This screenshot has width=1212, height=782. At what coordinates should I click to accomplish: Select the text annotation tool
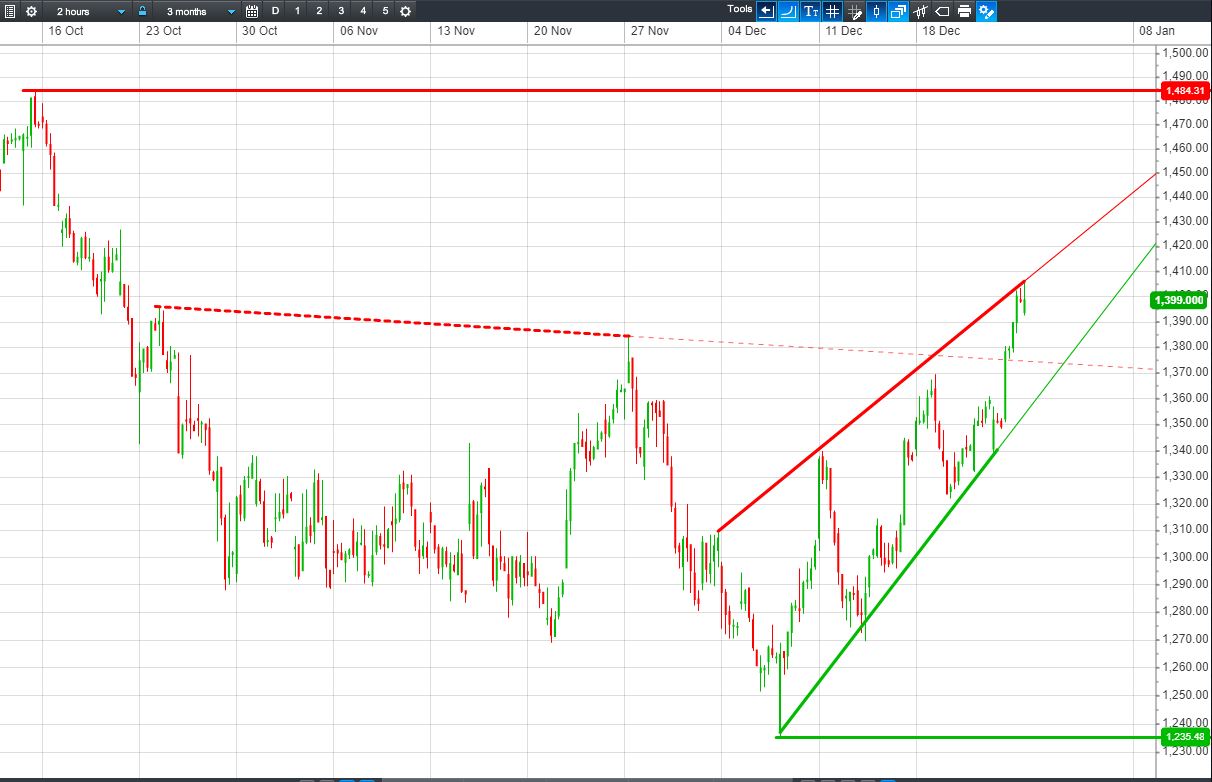tap(810, 11)
